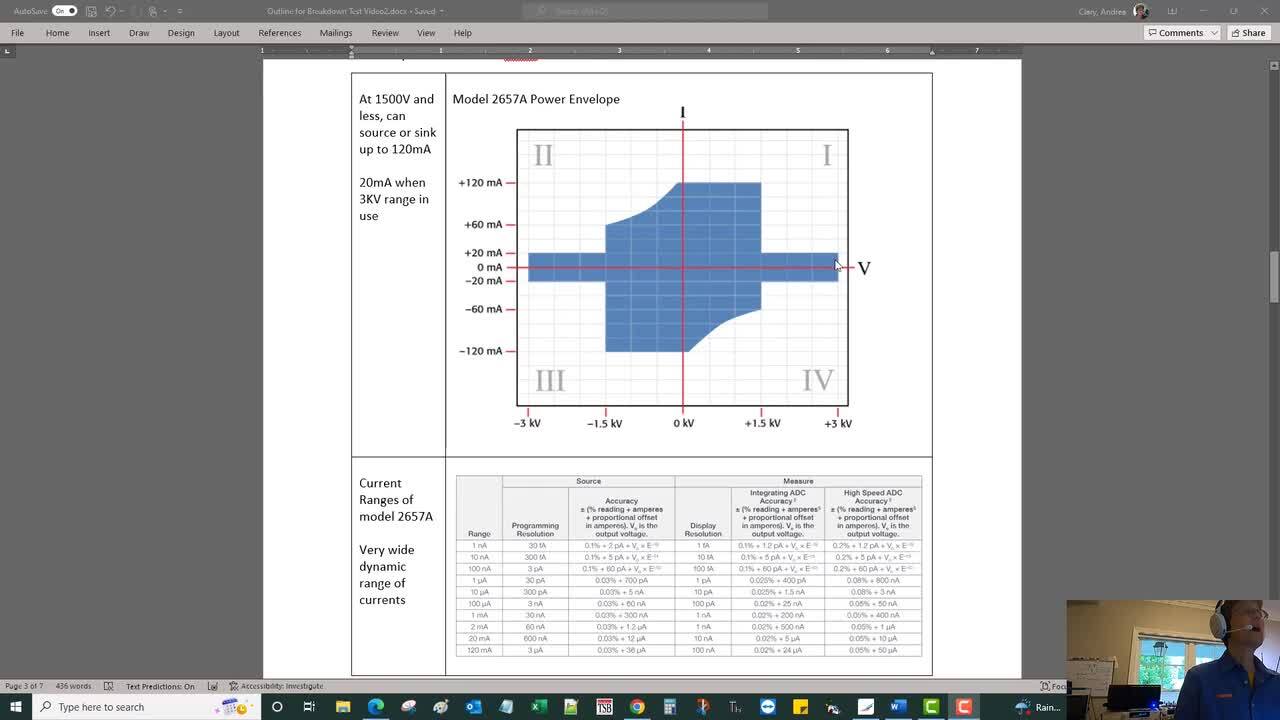Screen dimensions: 1280x720
Task: Click the 'Model 2657A Power Envelope' heading
Action: (x=536, y=99)
